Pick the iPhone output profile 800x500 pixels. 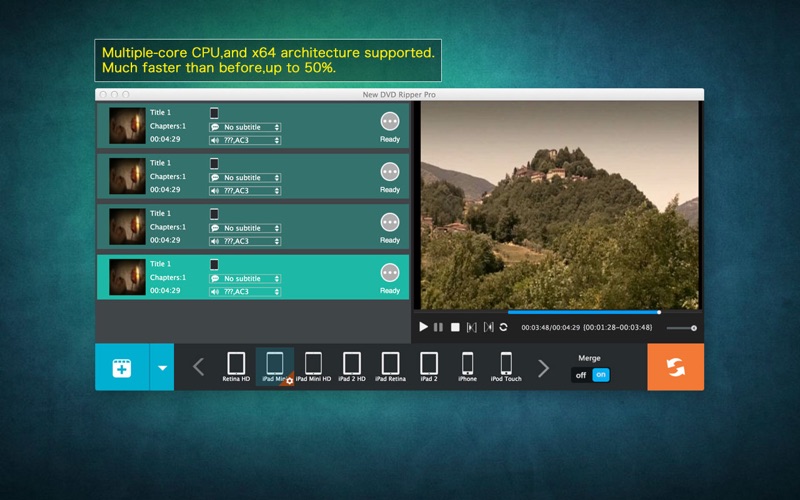[467, 367]
